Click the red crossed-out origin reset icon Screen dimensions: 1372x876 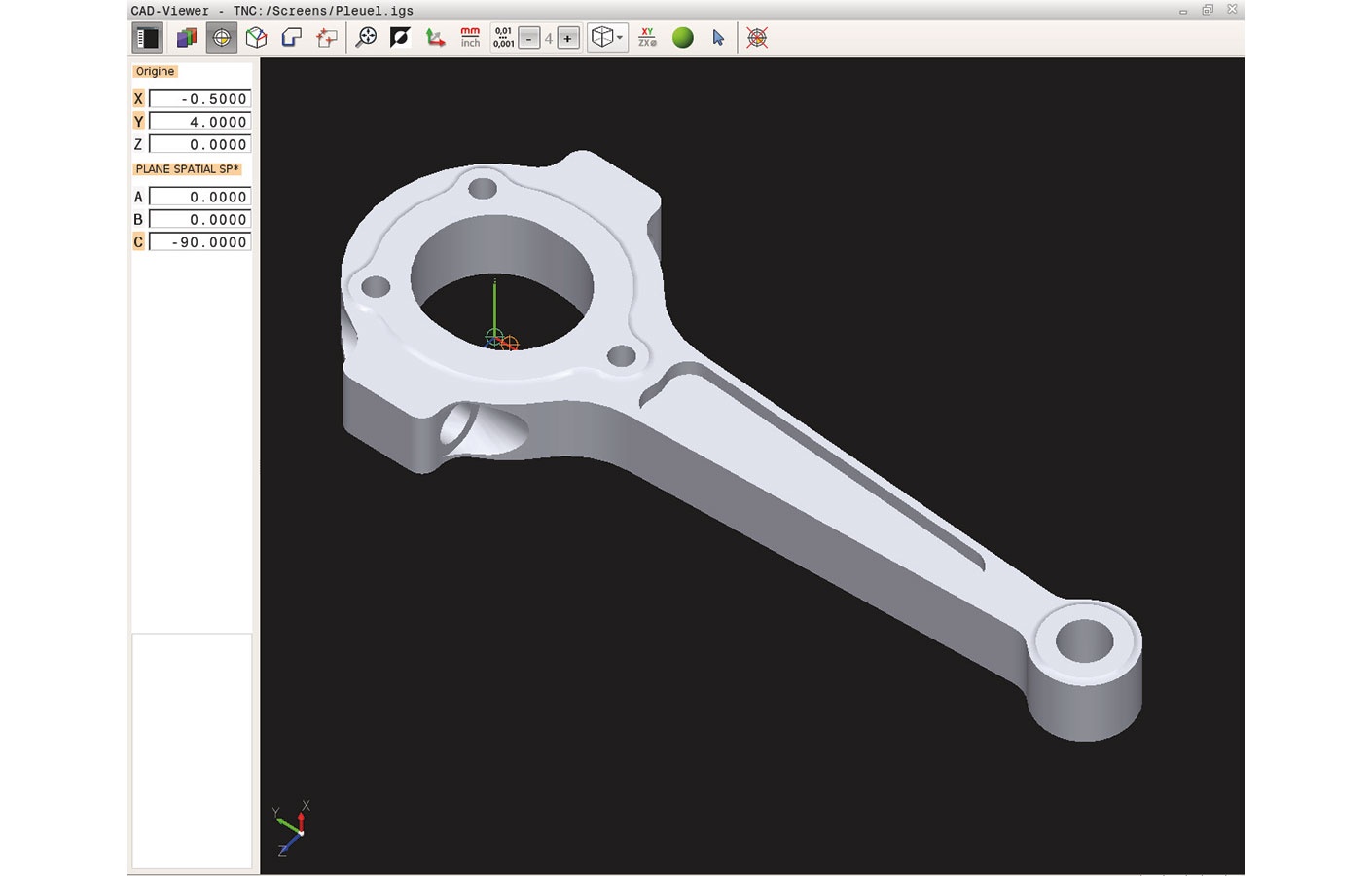click(757, 38)
